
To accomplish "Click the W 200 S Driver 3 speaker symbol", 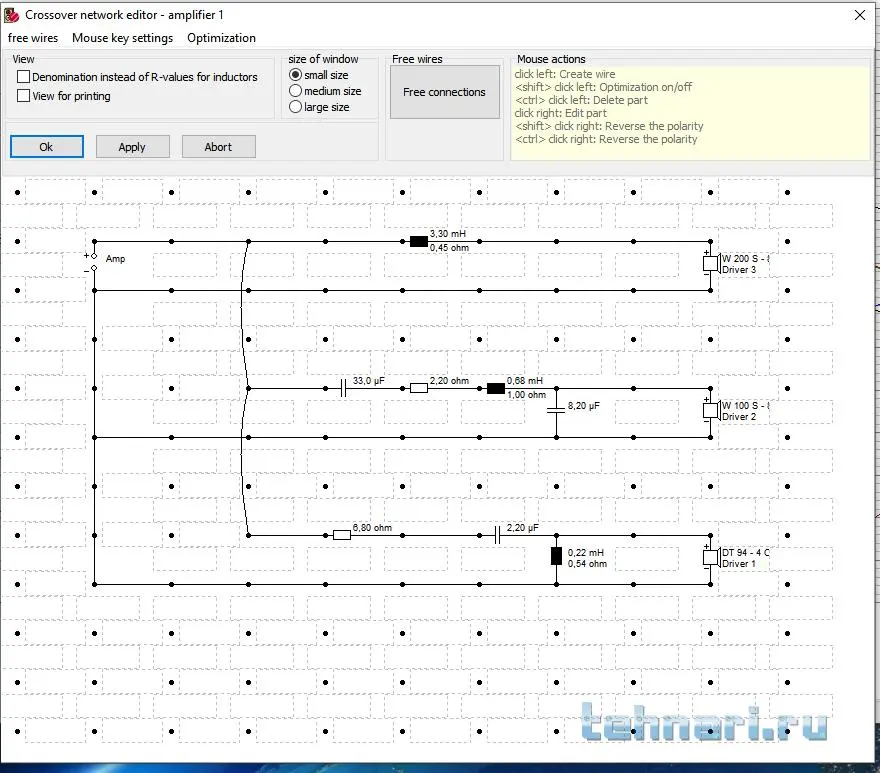I will [712, 263].
